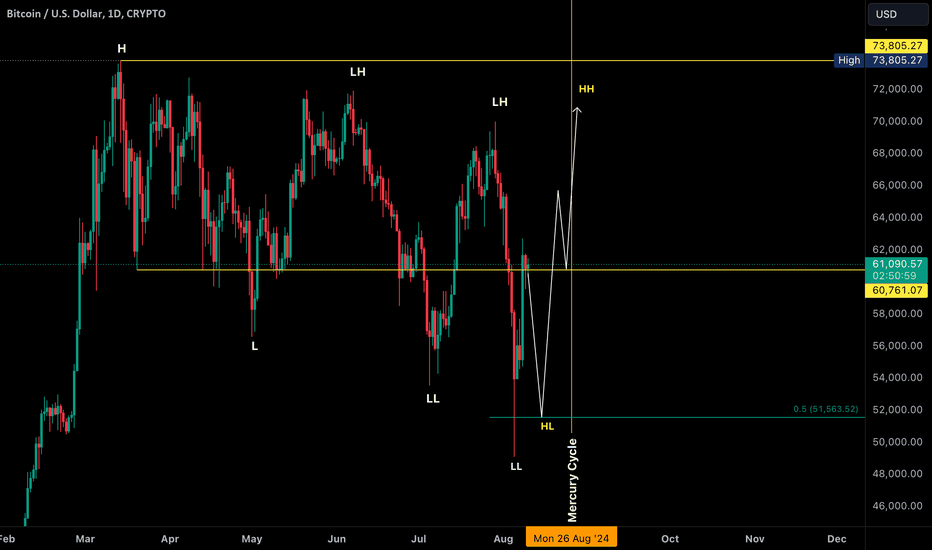Click the LL label under July low
This screenshot has width=932, height=550.
click(433, 399)
